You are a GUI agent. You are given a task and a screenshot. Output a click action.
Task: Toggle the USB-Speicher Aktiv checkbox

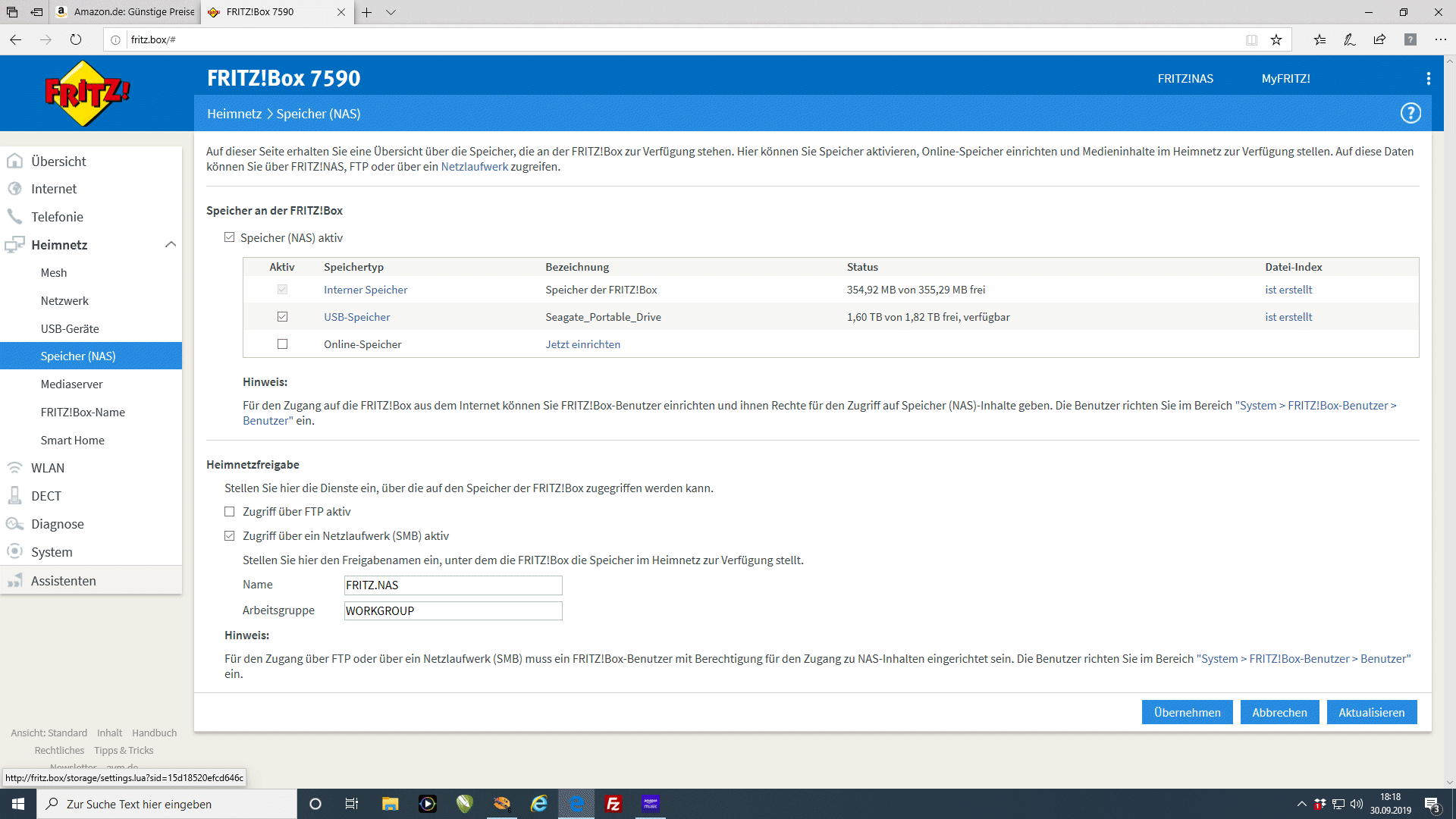[283, 316]
